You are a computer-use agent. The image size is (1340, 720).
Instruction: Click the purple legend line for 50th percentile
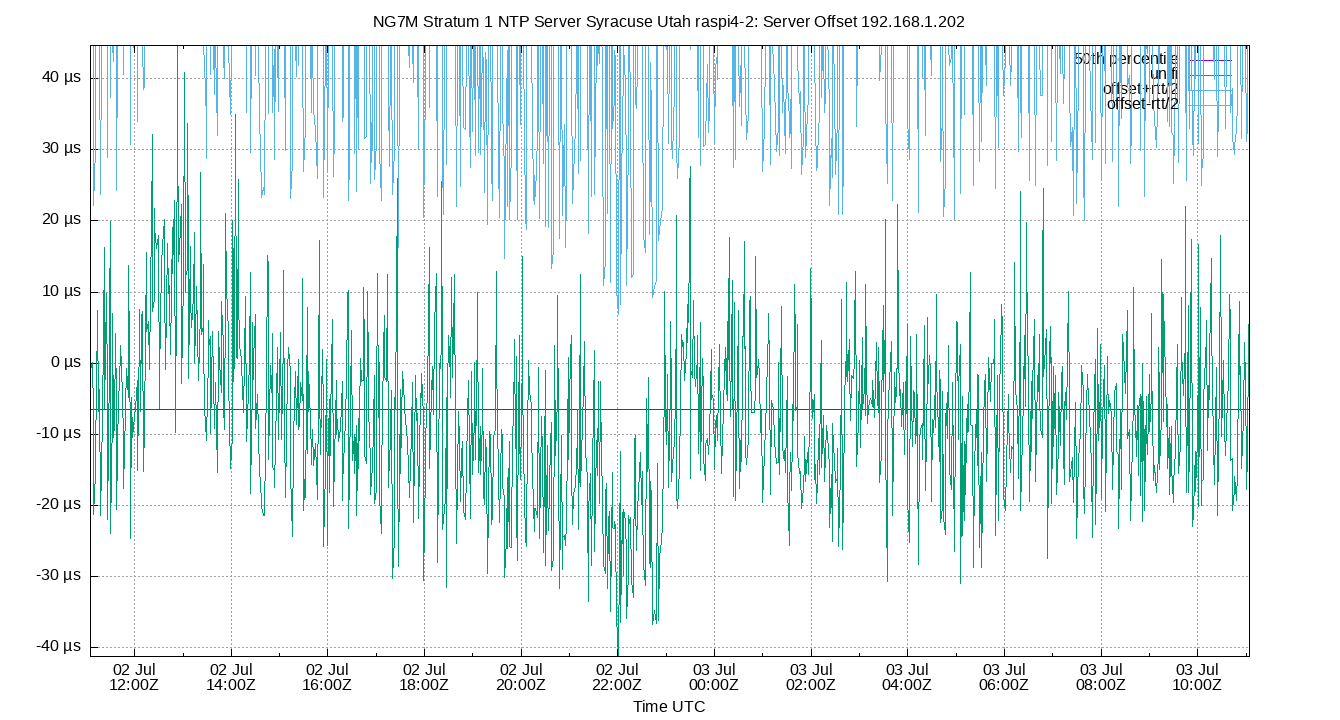tap(1209, 59)
